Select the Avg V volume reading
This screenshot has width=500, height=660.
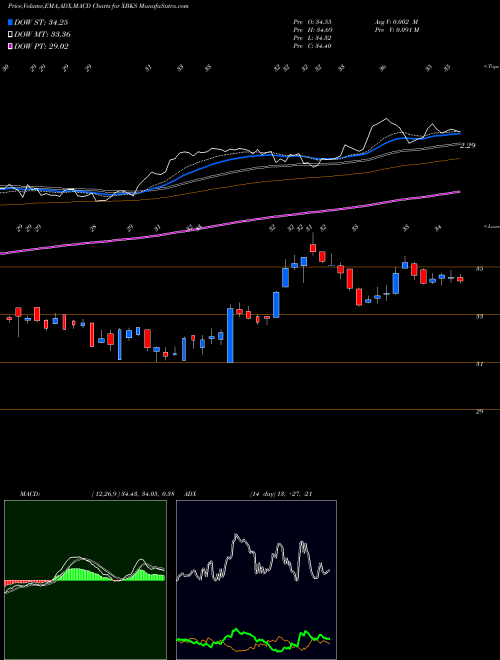(396, 22)
